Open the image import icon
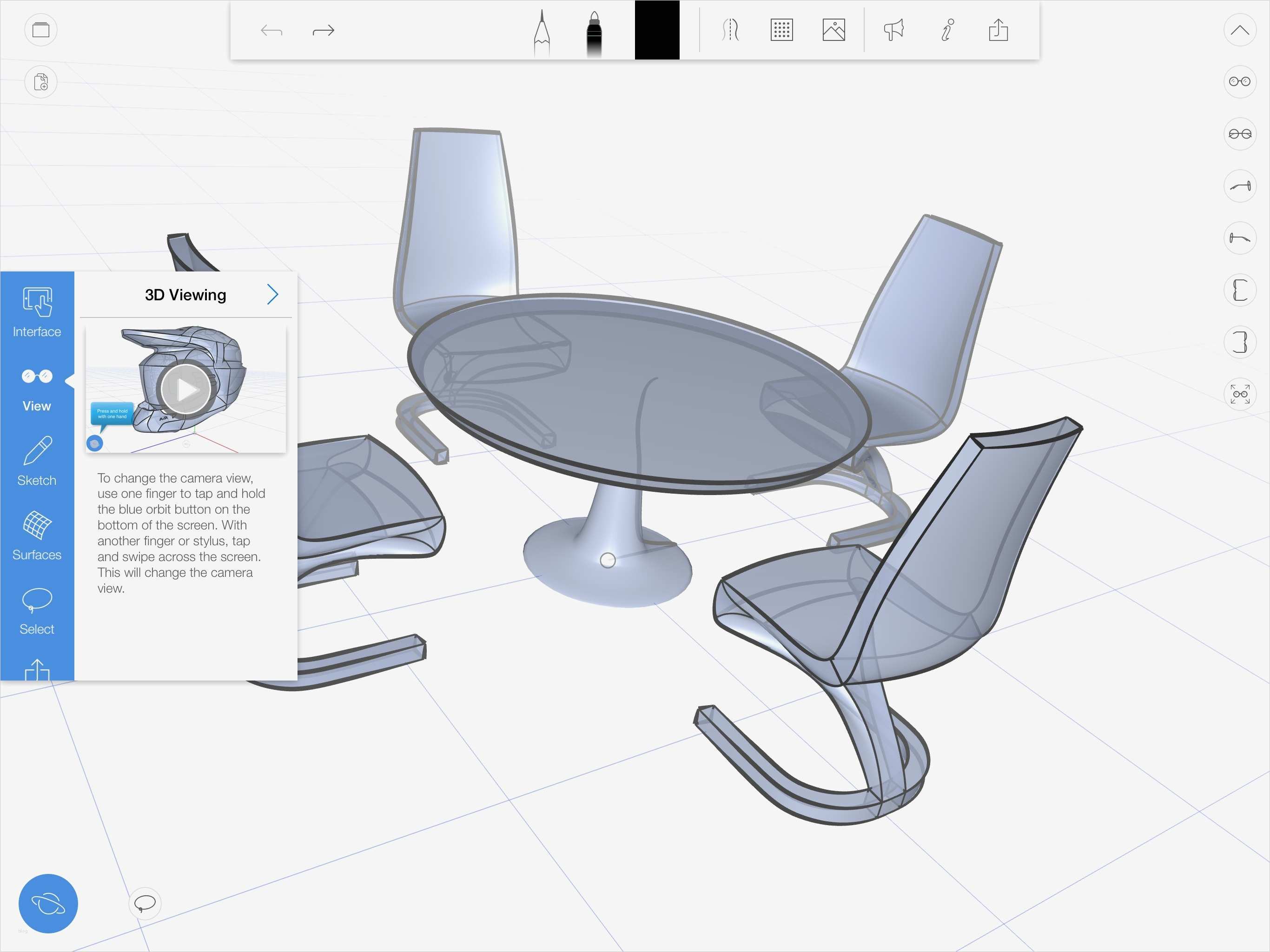Image resolution: width=1270 pixels, height=952 pixels. tap(833, 30)
